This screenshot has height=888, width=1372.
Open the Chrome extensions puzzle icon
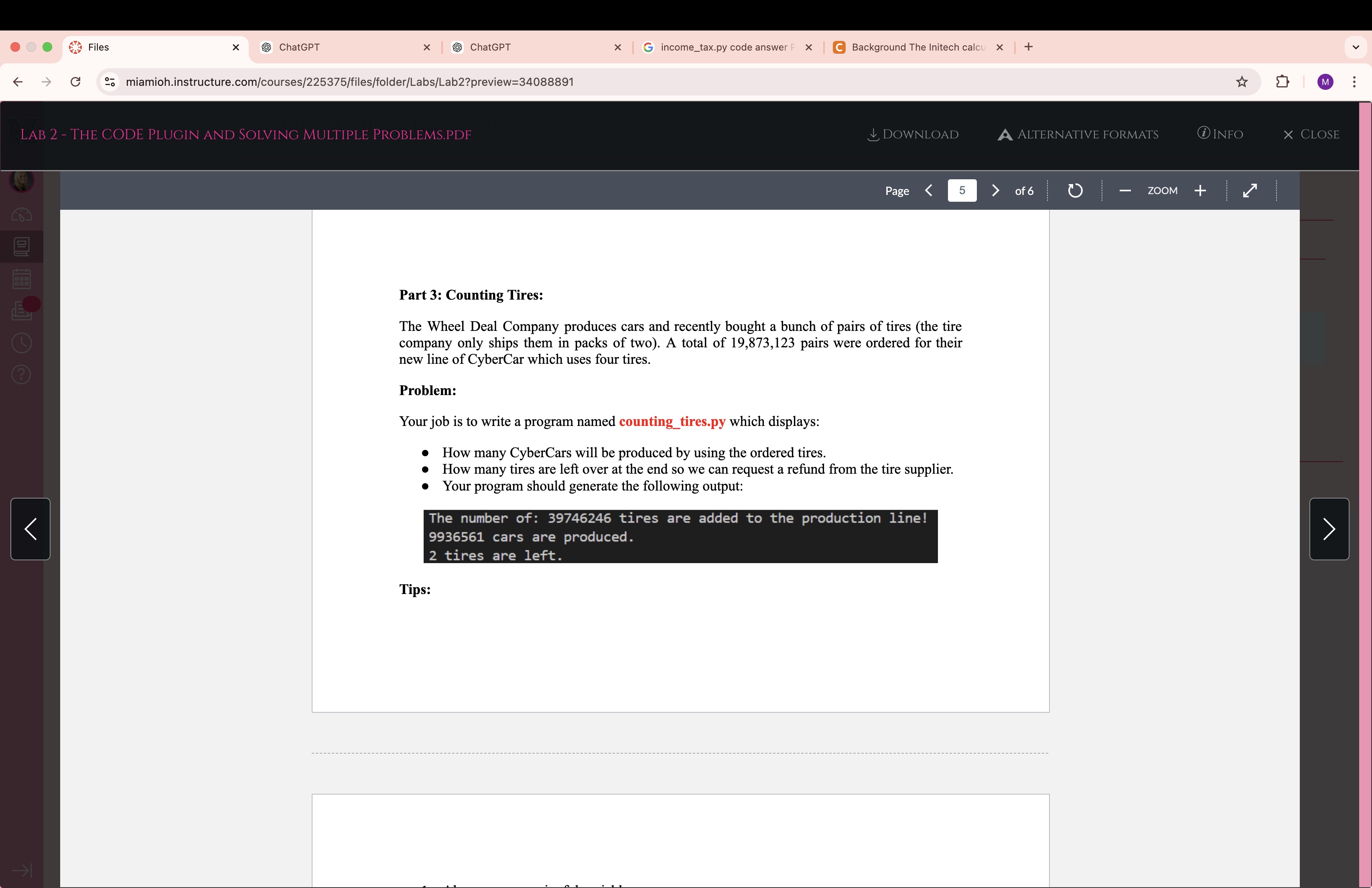coord(1283,82)
